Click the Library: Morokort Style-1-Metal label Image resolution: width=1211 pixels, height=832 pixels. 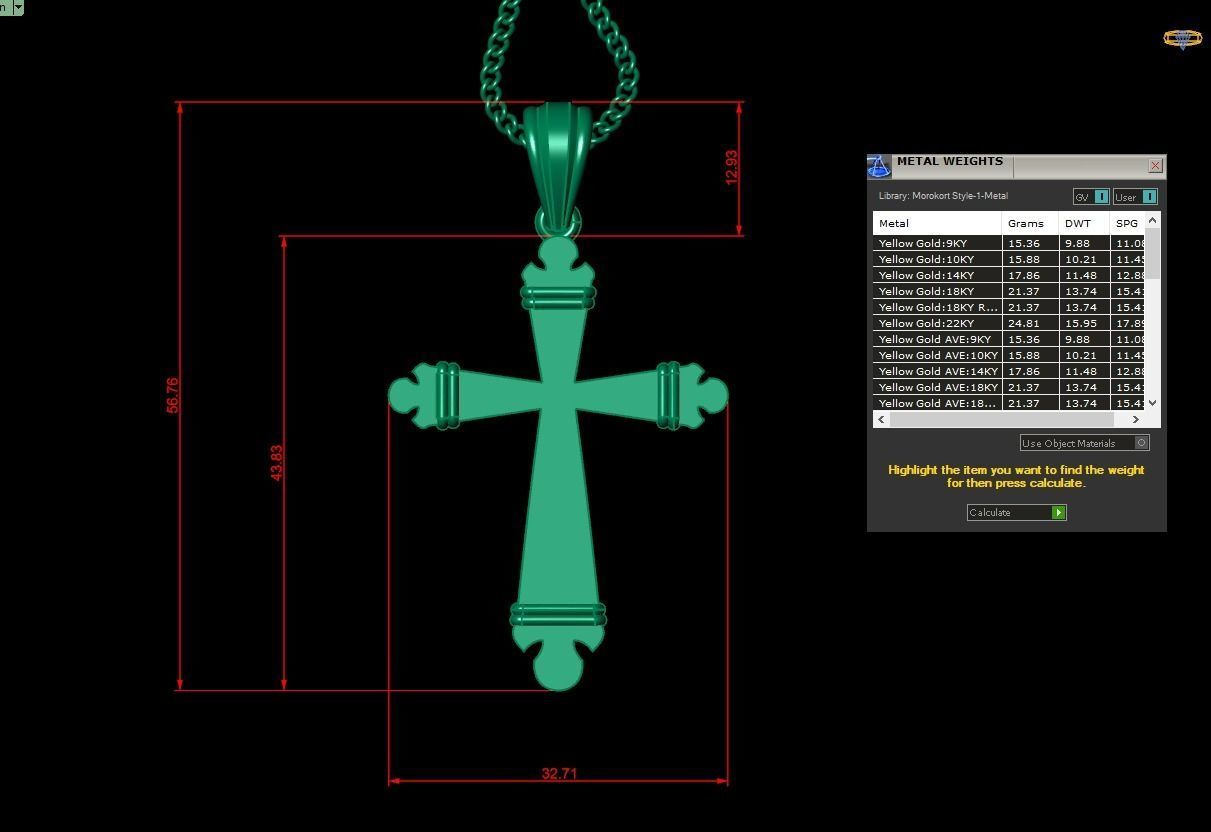pyautogui.click(x=943, y=196)
